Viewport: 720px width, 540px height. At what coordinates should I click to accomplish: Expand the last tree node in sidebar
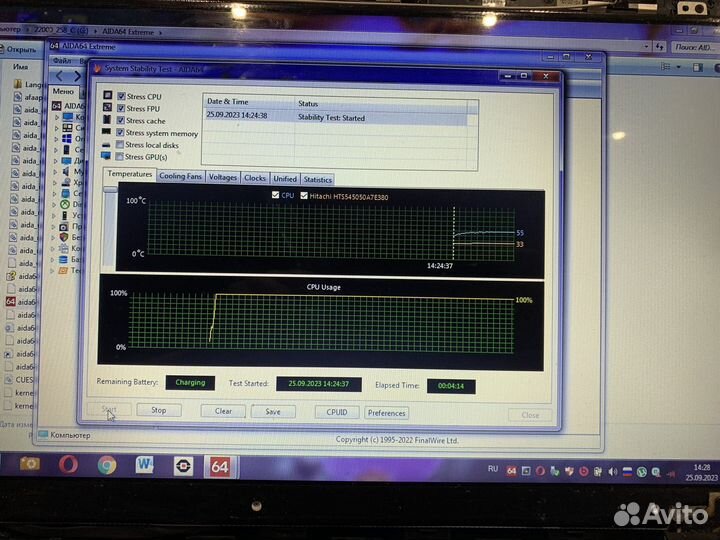click(56, 270)
